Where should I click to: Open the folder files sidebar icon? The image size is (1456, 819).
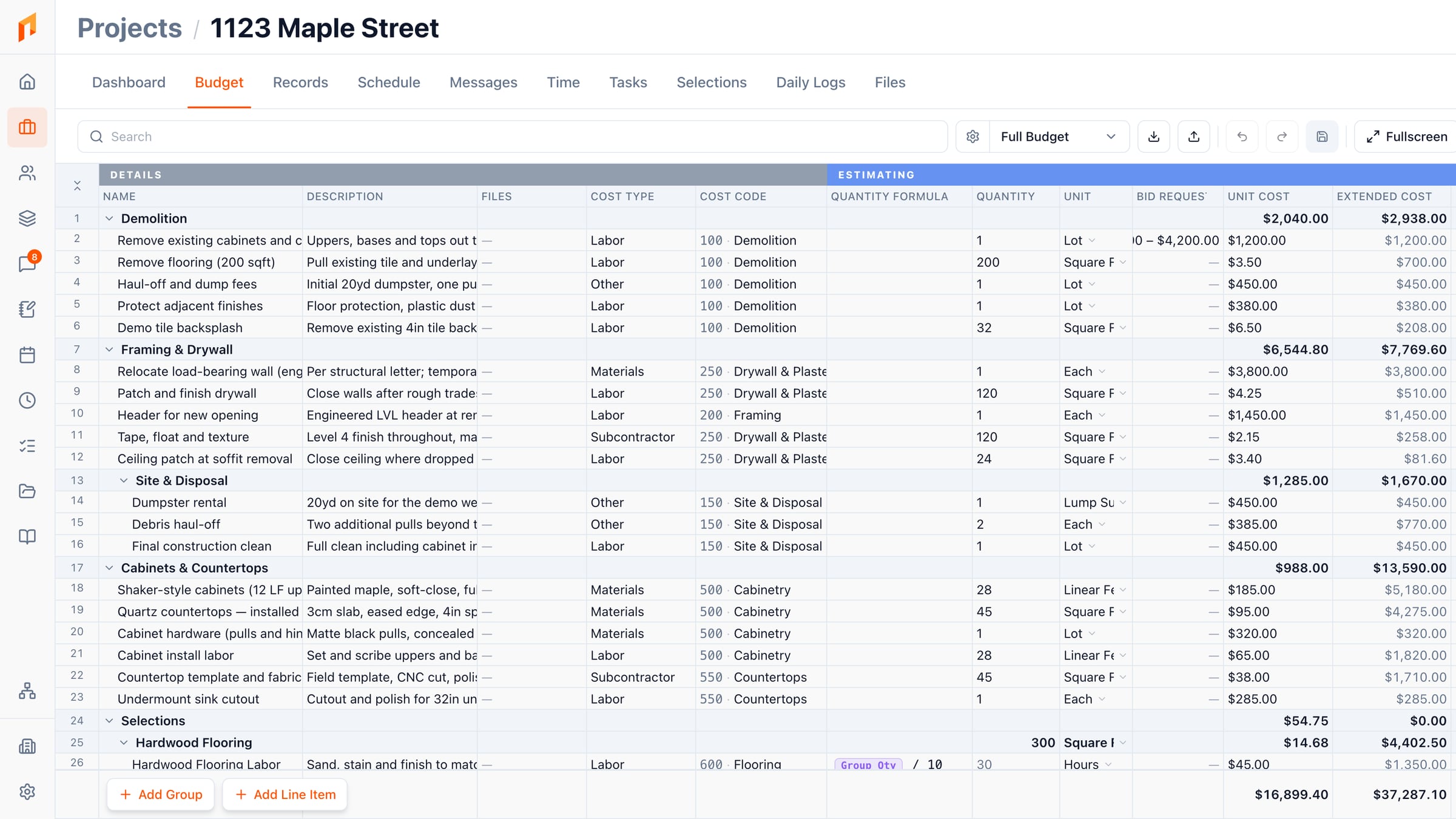(27, 491)
